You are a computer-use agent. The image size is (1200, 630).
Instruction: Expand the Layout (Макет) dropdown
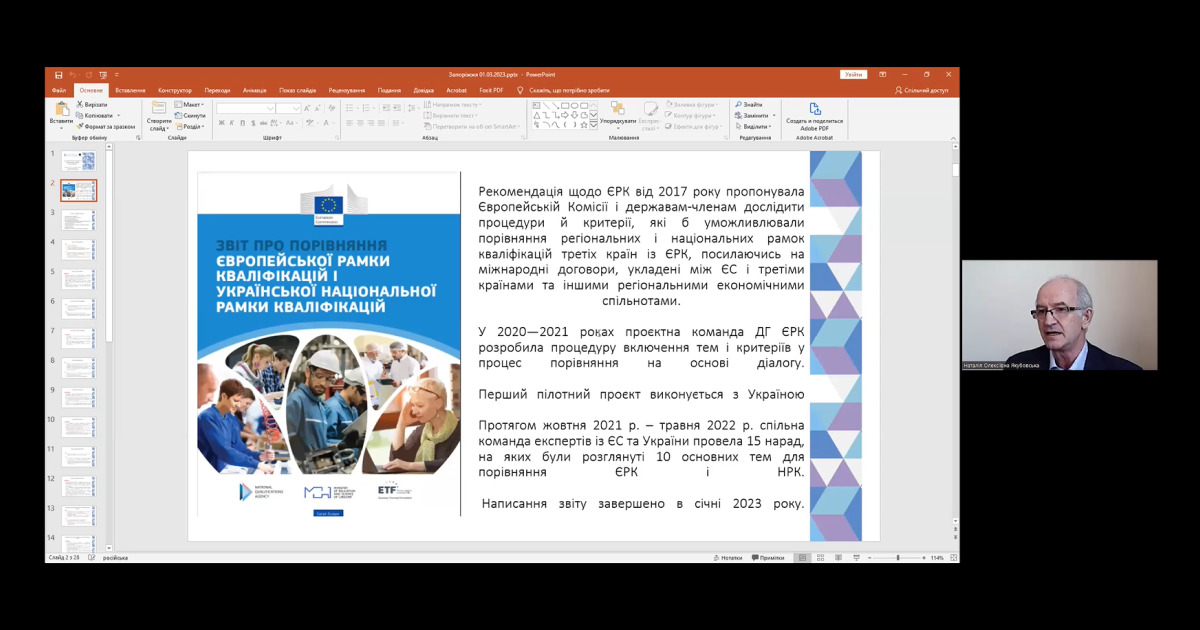point(190,104)
